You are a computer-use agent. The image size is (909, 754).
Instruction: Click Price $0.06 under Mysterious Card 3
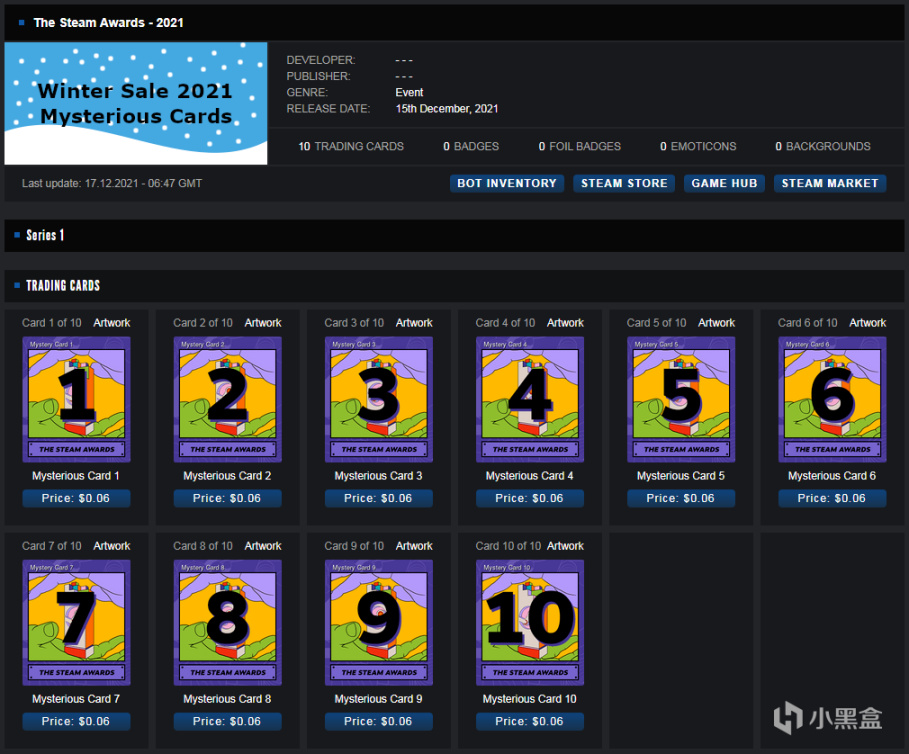pos(379,498)
